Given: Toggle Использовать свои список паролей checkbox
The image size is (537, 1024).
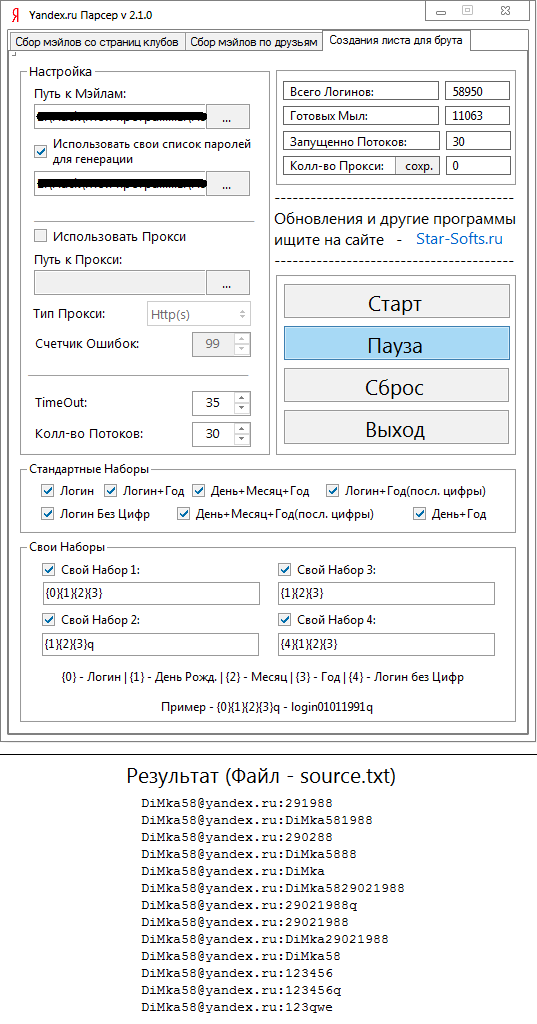Looking at the screenshot, I should click(x=41, y=152).
